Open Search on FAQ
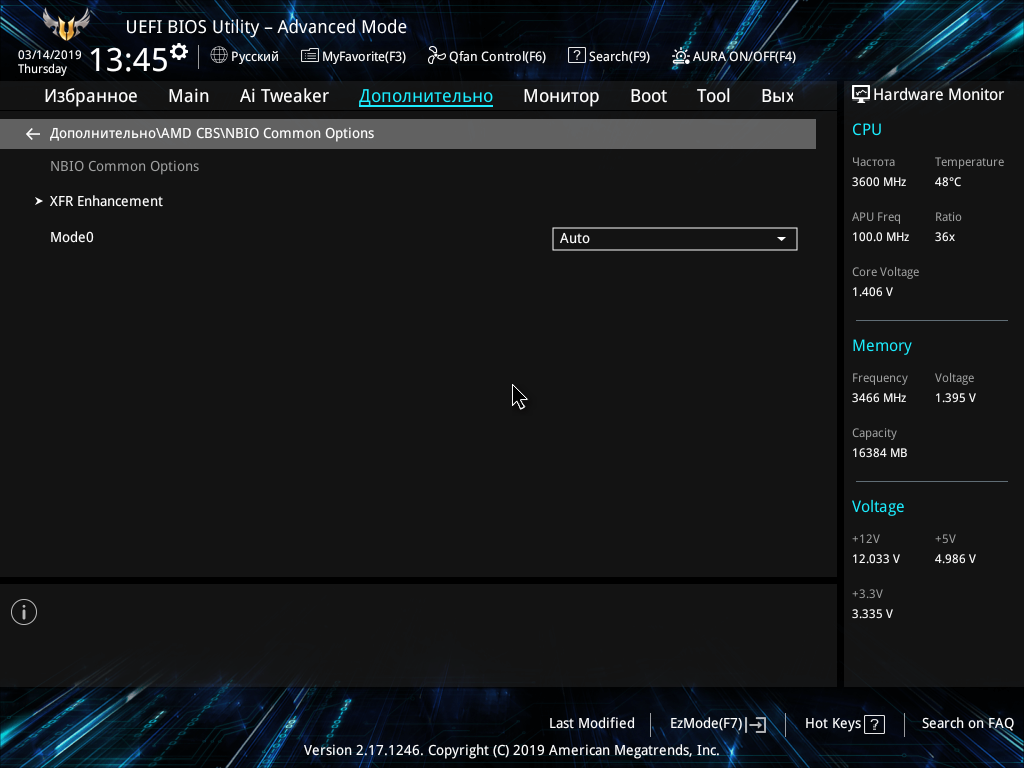This screenshot has height=768, width=1024. pos(968,723)
